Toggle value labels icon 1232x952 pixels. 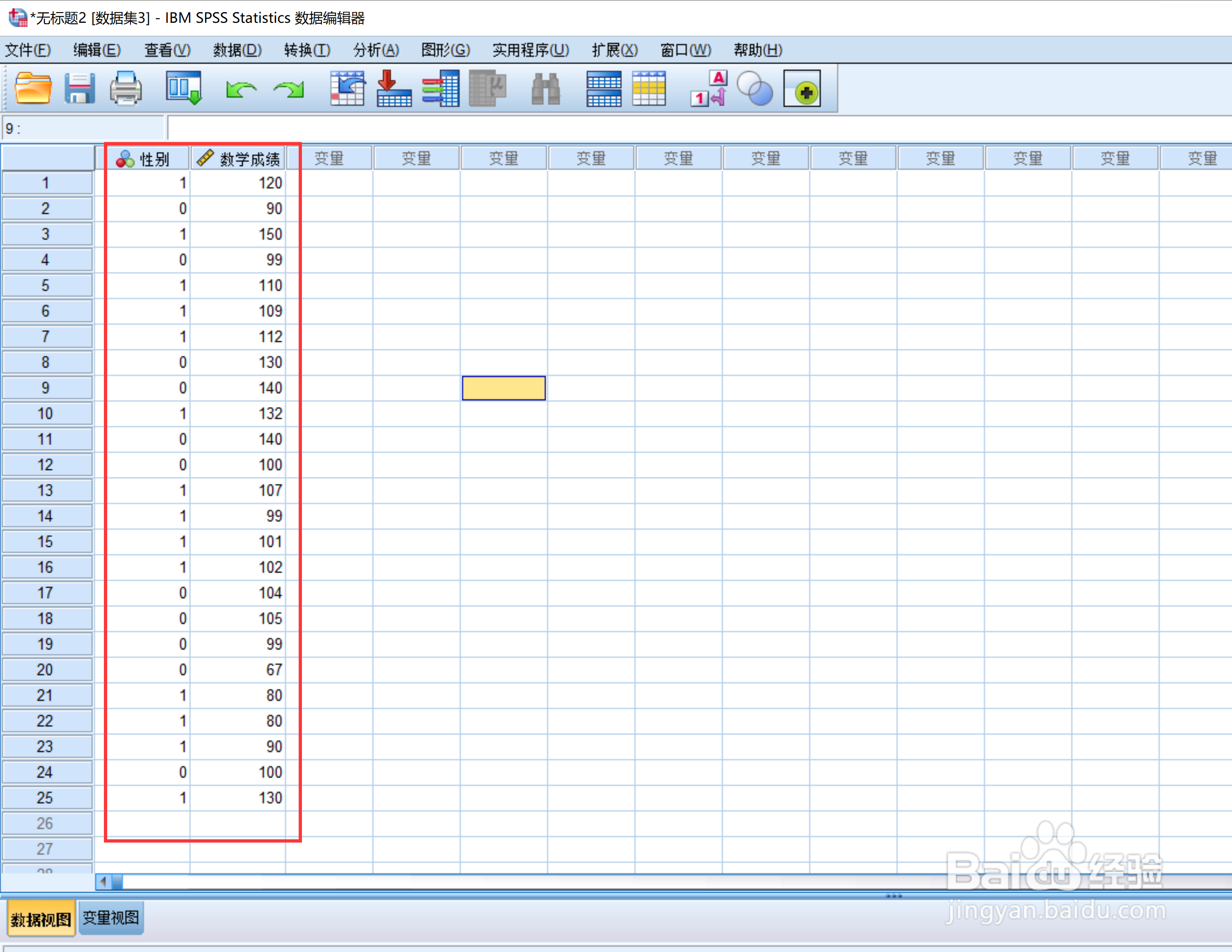point(709,88)
